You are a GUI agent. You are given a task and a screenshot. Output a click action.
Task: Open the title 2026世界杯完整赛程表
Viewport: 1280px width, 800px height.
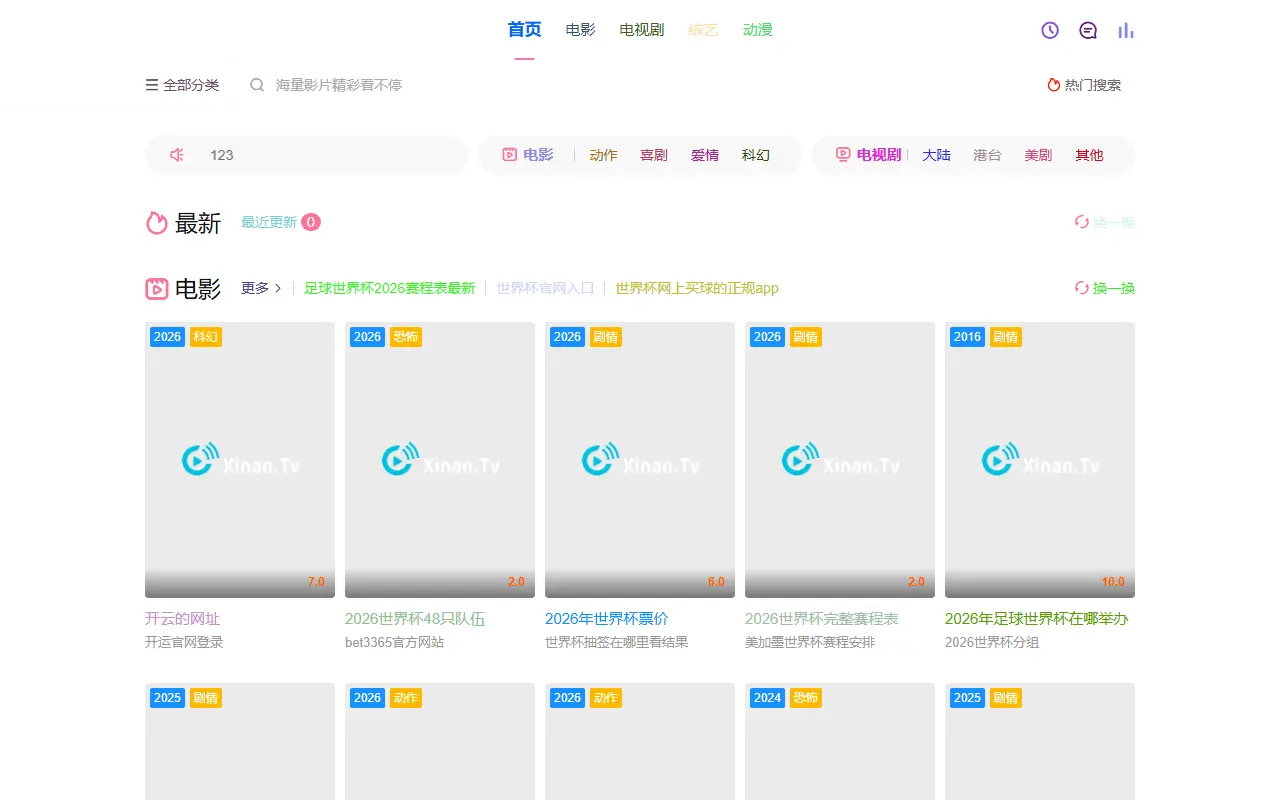[822, 619]
